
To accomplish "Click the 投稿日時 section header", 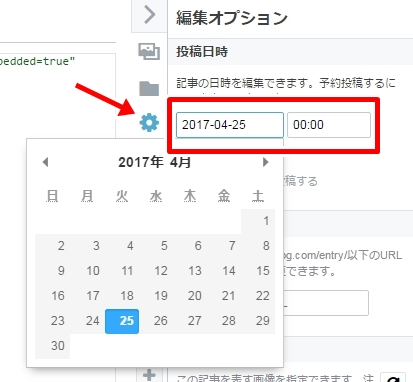I will point(202,52).
